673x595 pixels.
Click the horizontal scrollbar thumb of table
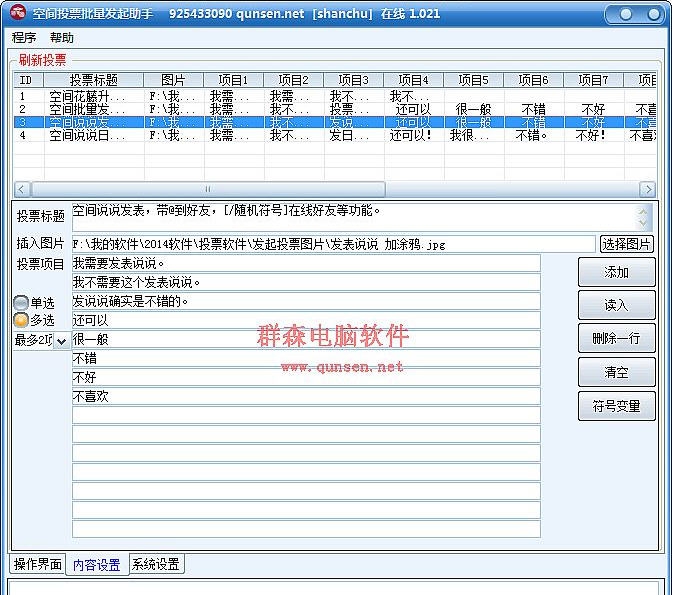pyautogui.click(x=208, y=189)
